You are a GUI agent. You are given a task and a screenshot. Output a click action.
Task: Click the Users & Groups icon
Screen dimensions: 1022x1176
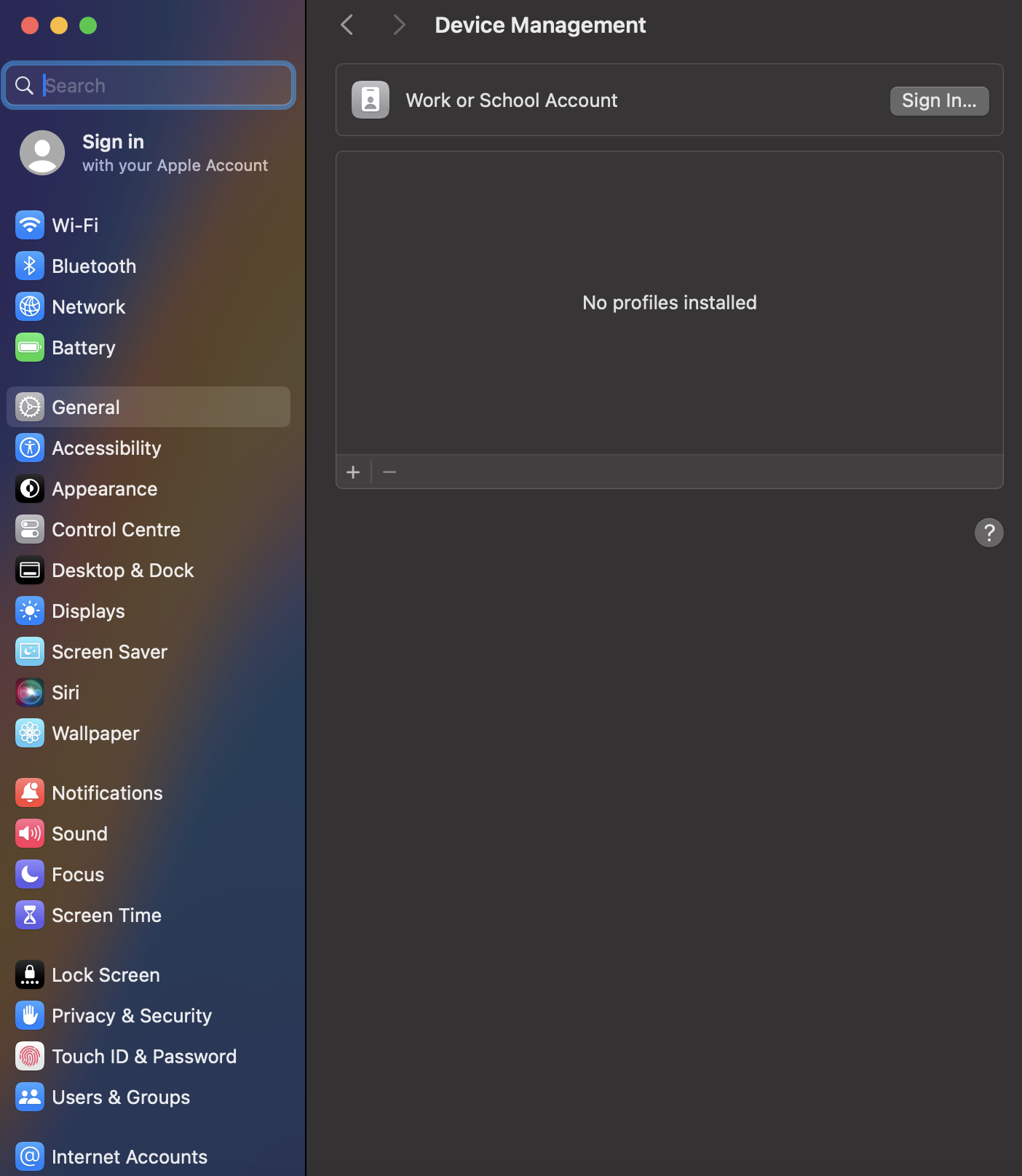pyautogui.click(x=30, y=1097)
